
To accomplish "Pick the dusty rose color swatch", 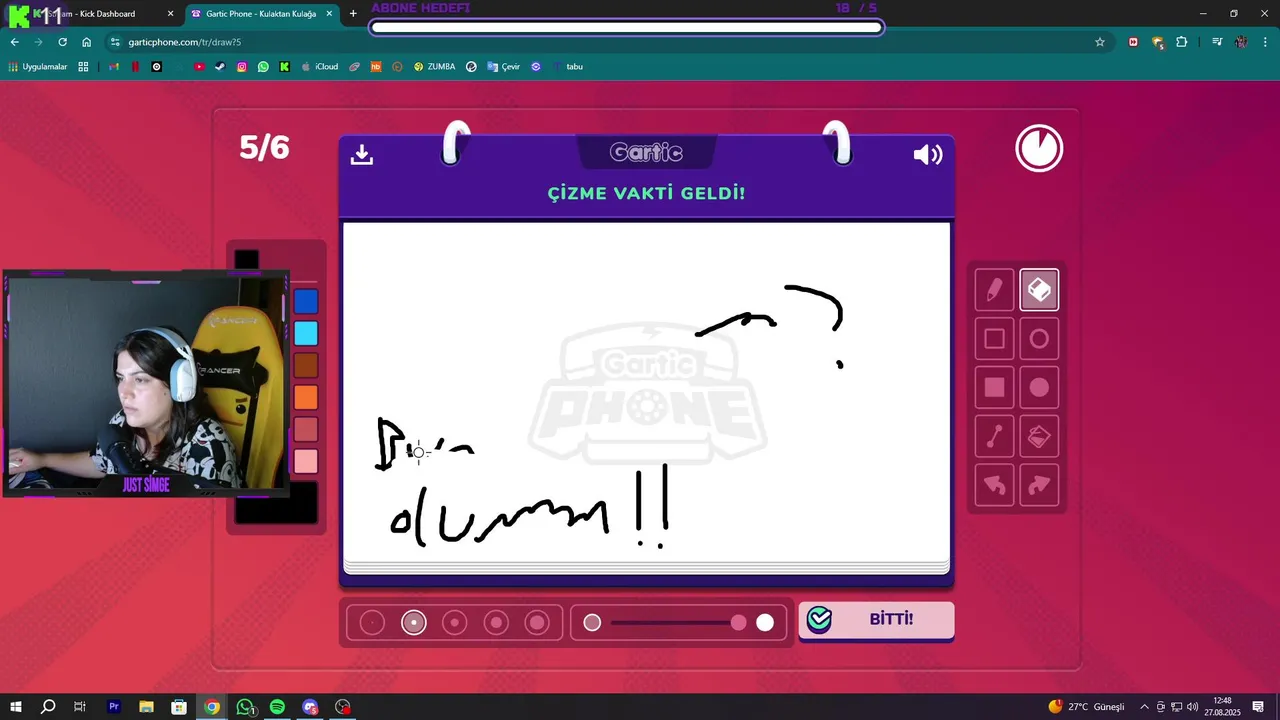I will click(306, 429).
